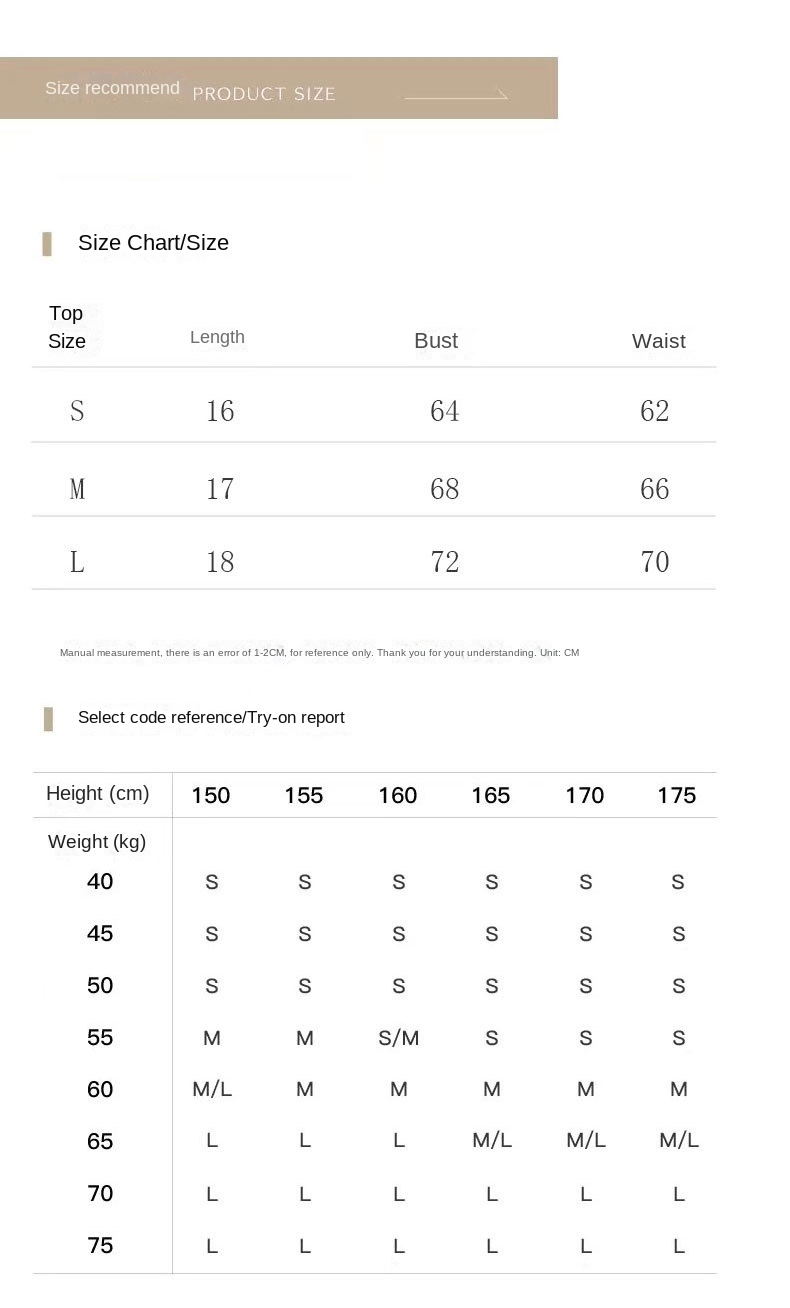Click the 75 weight row label
The image size is (790, 1308).
[100, 1246]
